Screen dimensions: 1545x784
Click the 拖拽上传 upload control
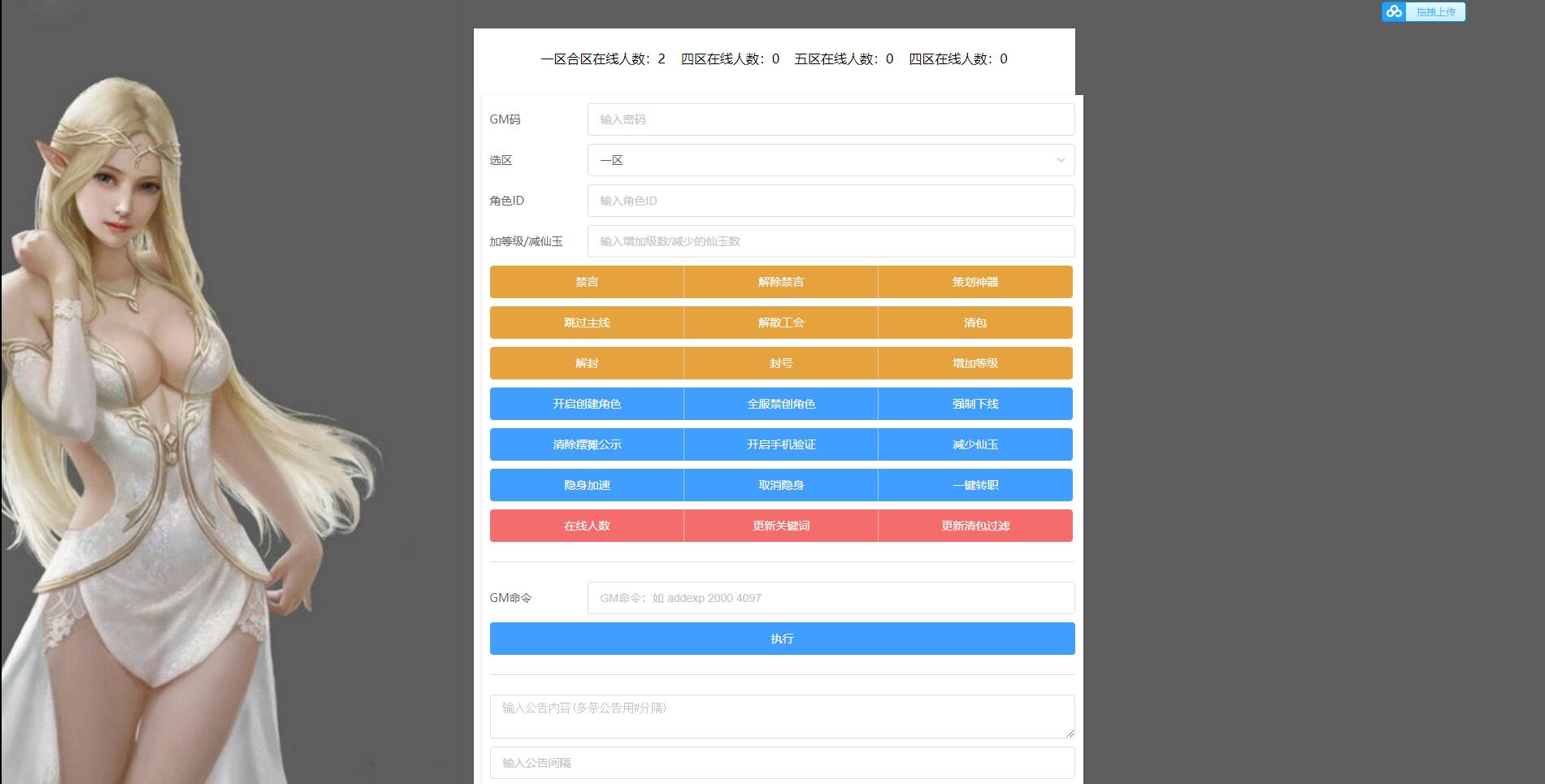[1434, 11]
